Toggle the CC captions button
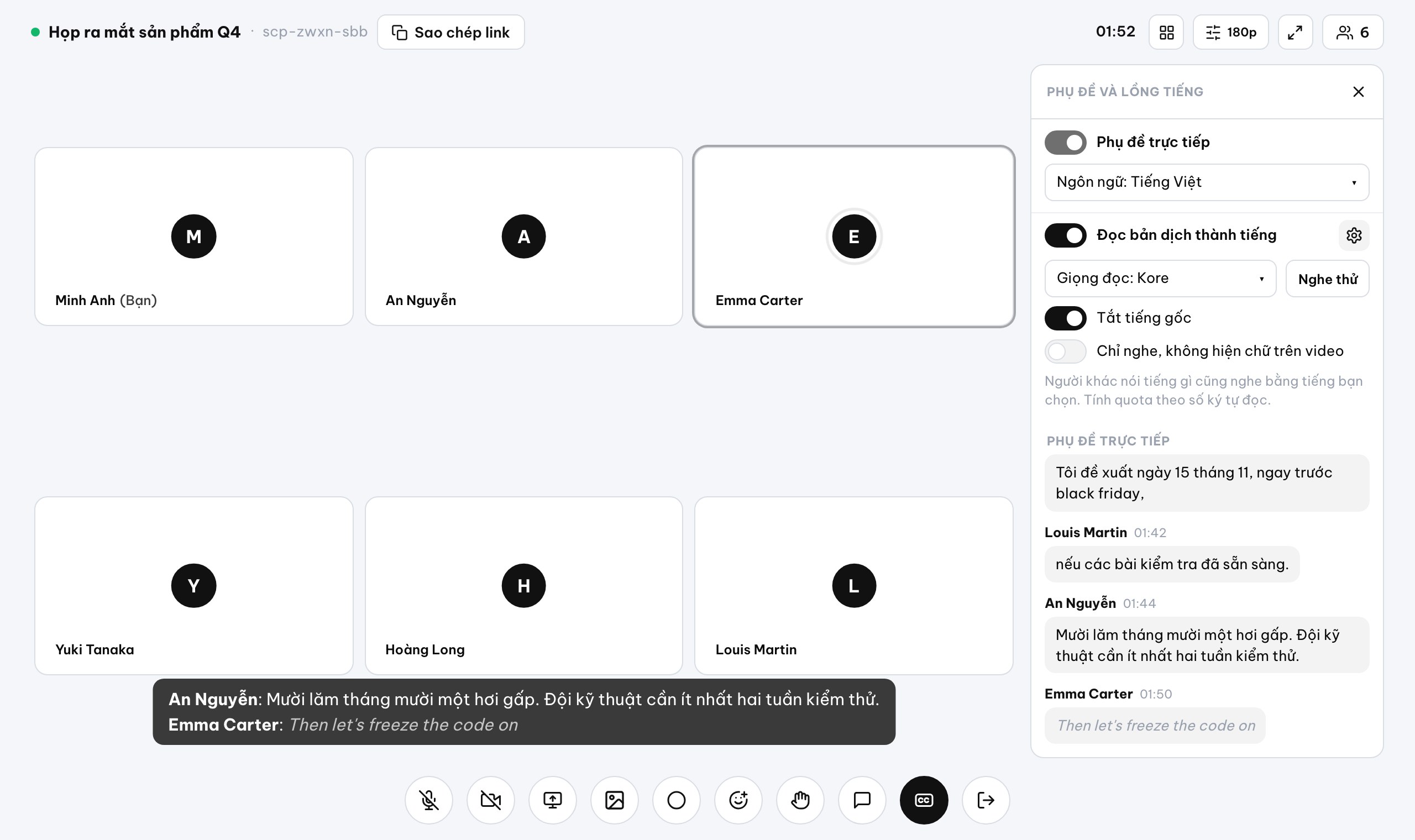This screenshot has height=840, width=1415. point(924,800)
